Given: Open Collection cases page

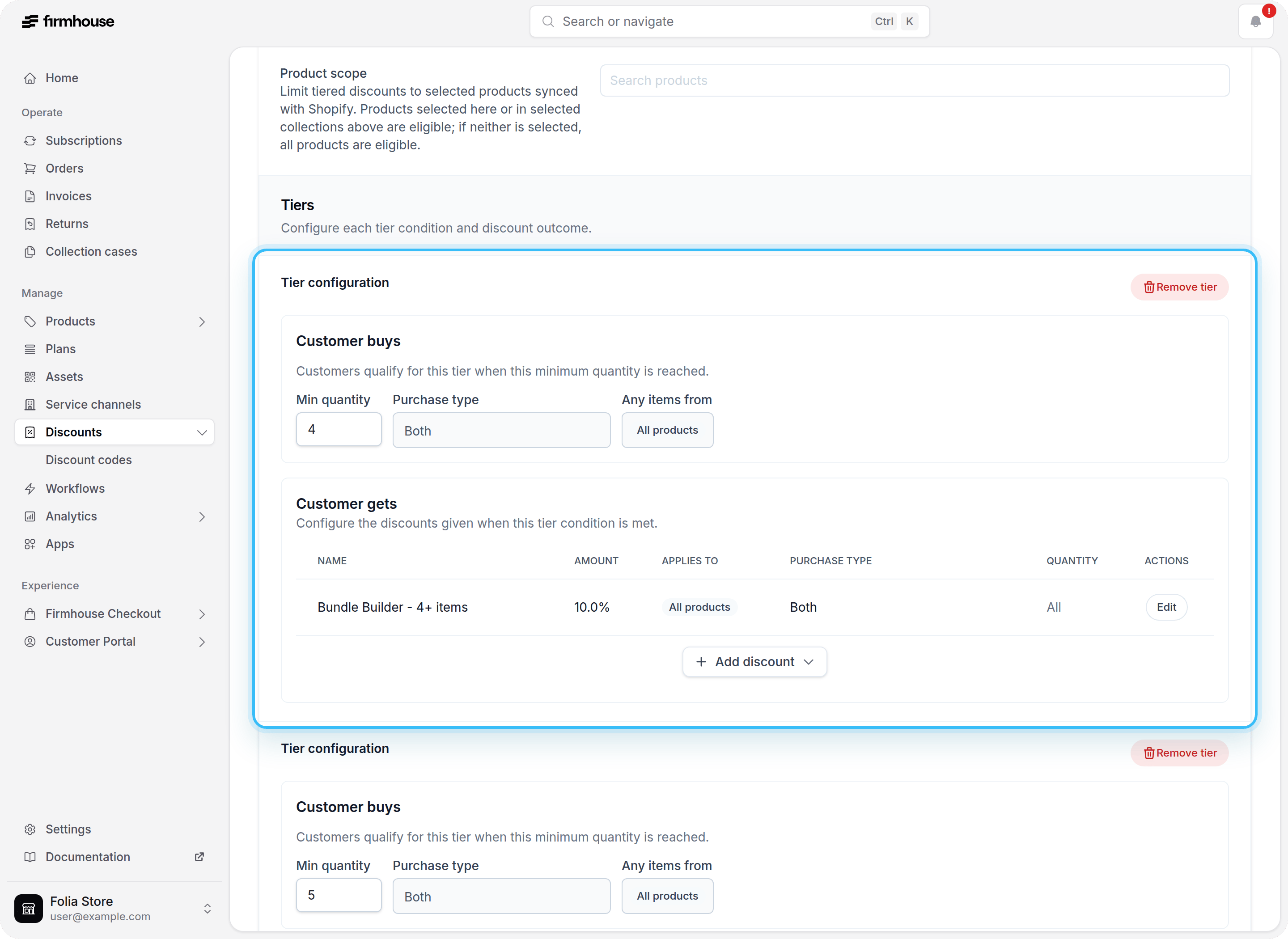Looking at the screenshot, I should click(x=114, y=251).
